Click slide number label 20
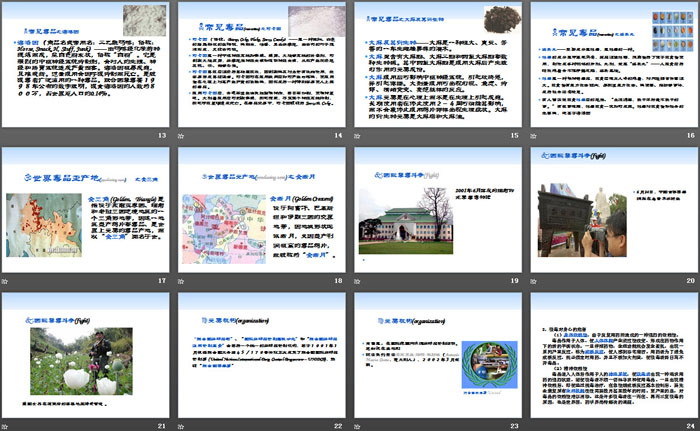The width and height of the screenshot is (700, 431). pos(691,280)
